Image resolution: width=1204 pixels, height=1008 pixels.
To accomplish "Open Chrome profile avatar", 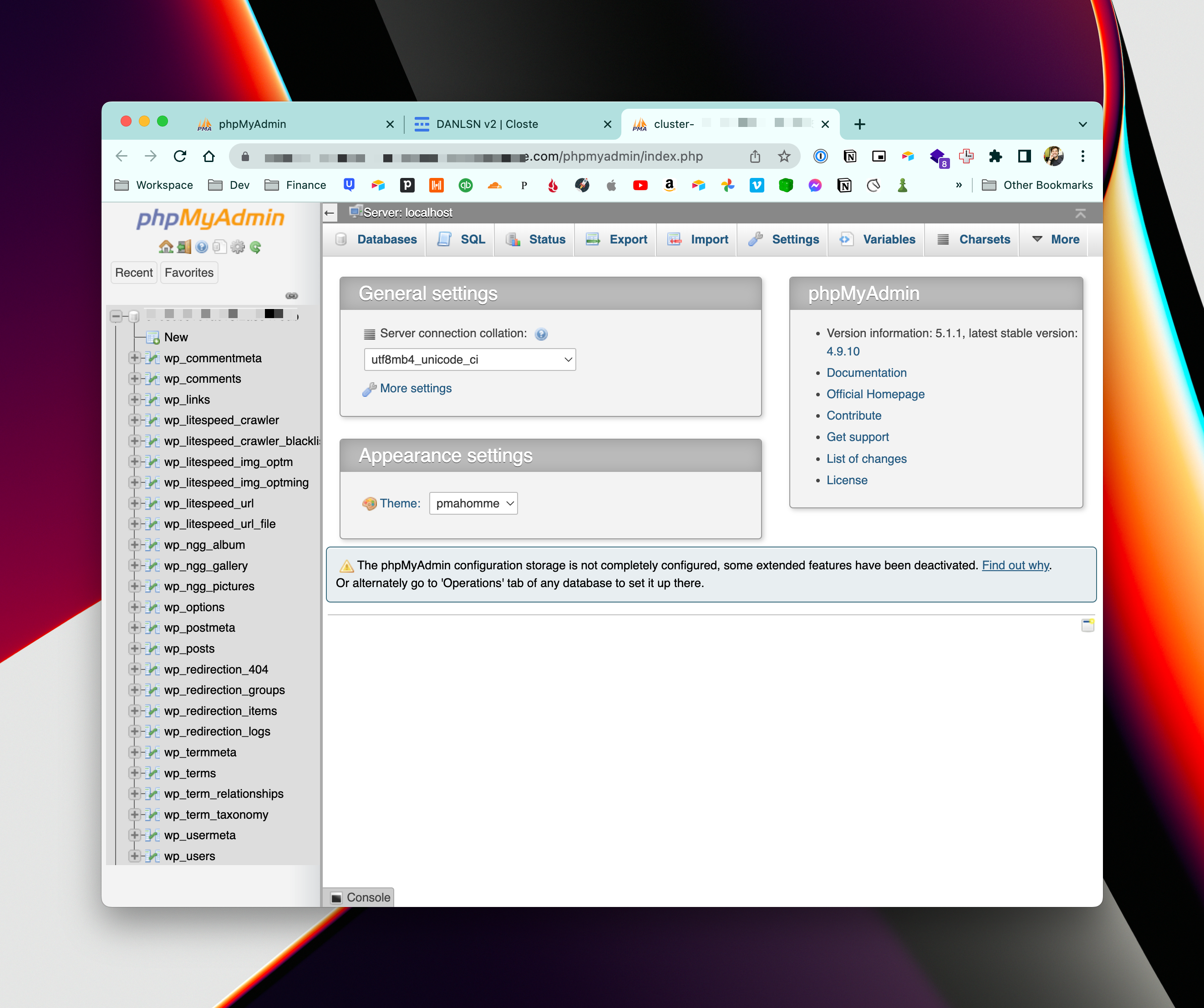I will [1054, 157].
